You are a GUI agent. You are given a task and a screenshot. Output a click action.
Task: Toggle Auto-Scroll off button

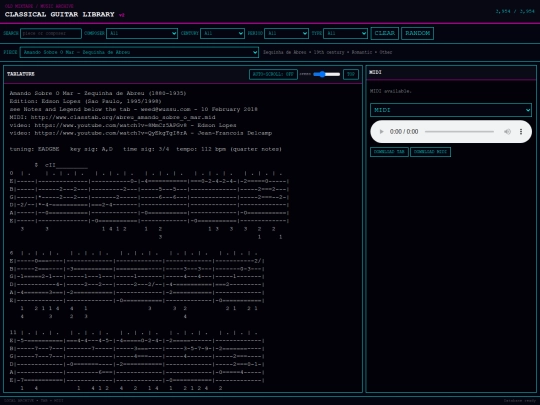[x=273, y=74]
